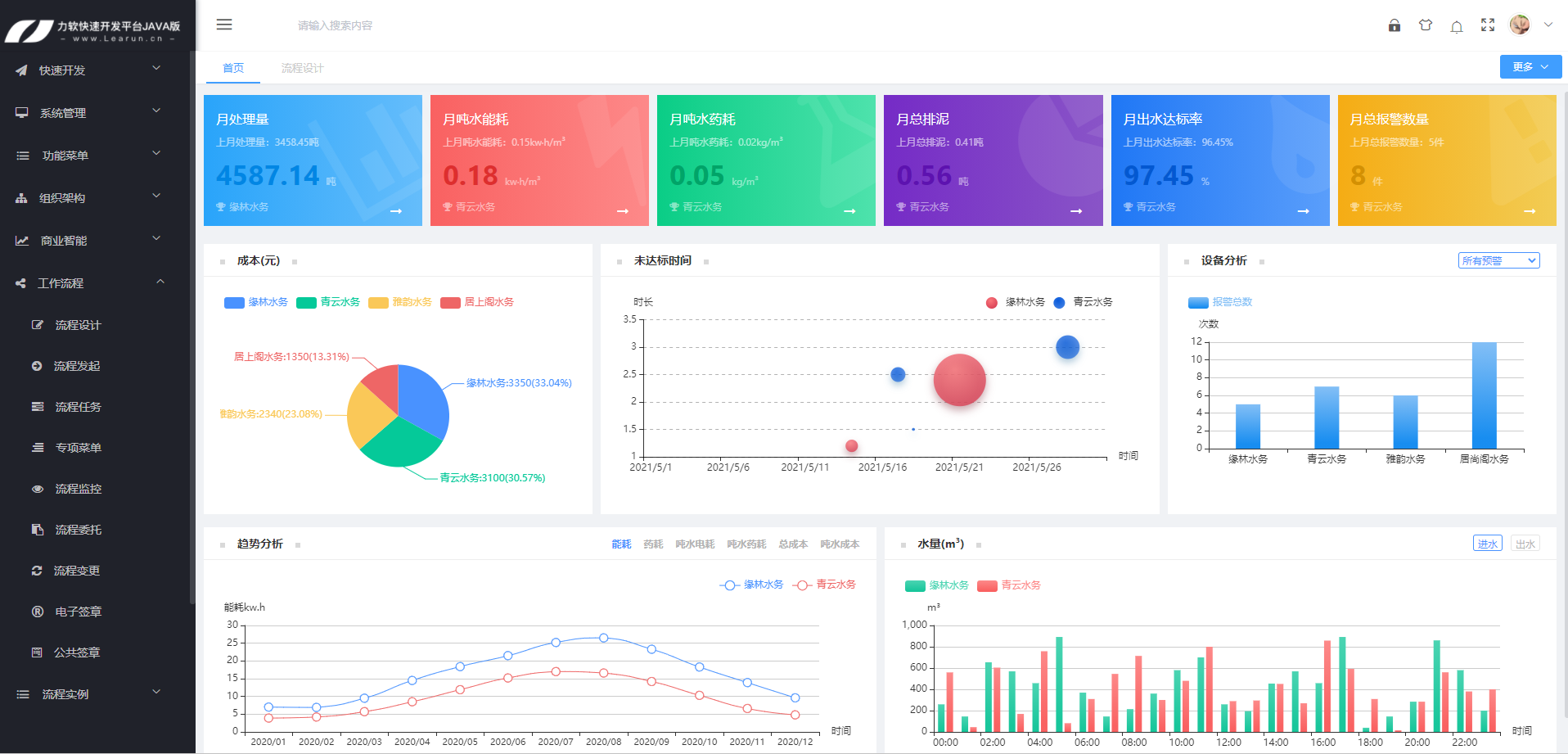Click the large red bubble in scatter chart
The width and height of the screenshot is (1568, 754).
[960, 380]
